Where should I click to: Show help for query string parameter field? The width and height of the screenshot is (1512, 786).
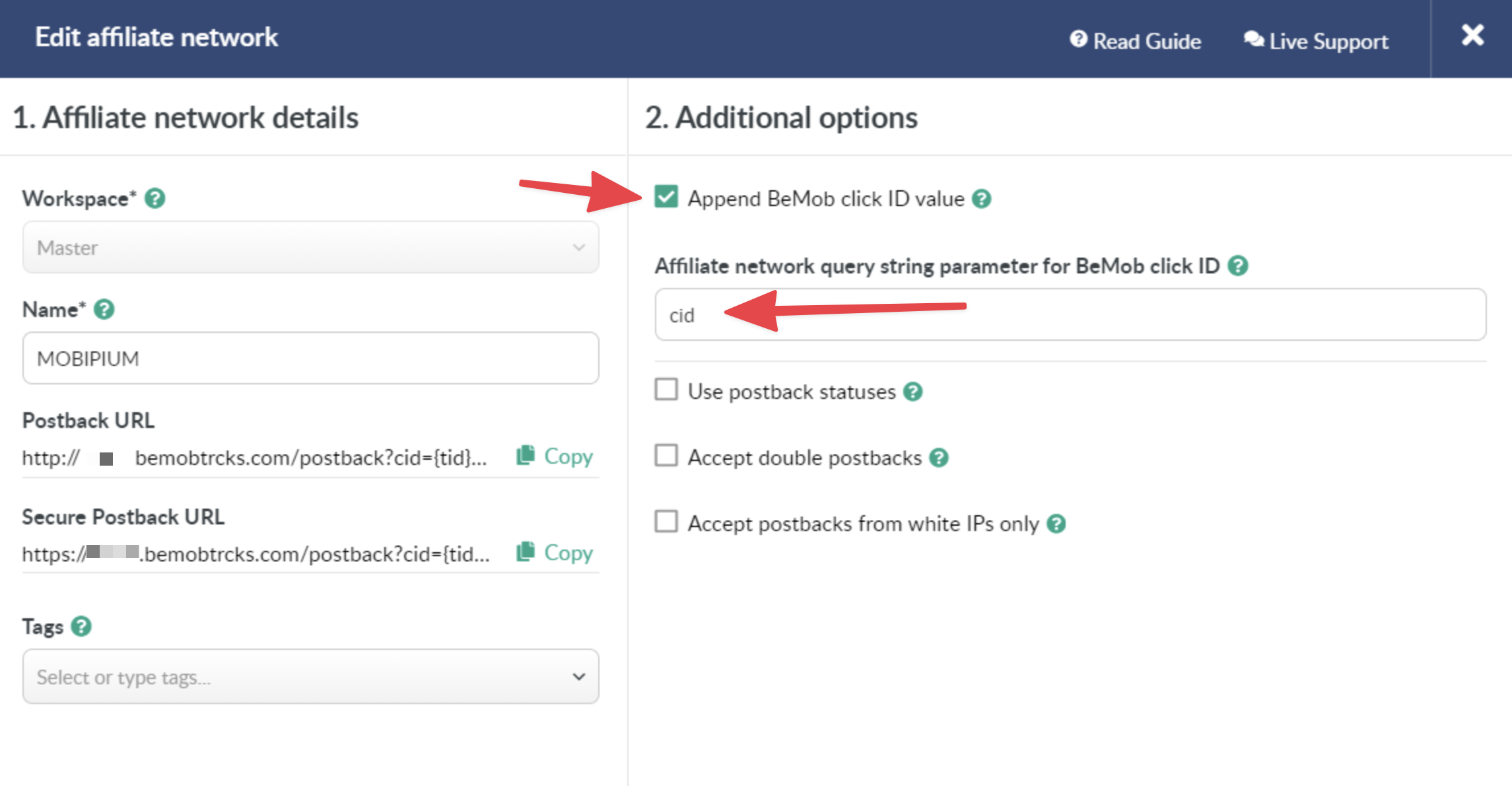(x=1238, y=266)
